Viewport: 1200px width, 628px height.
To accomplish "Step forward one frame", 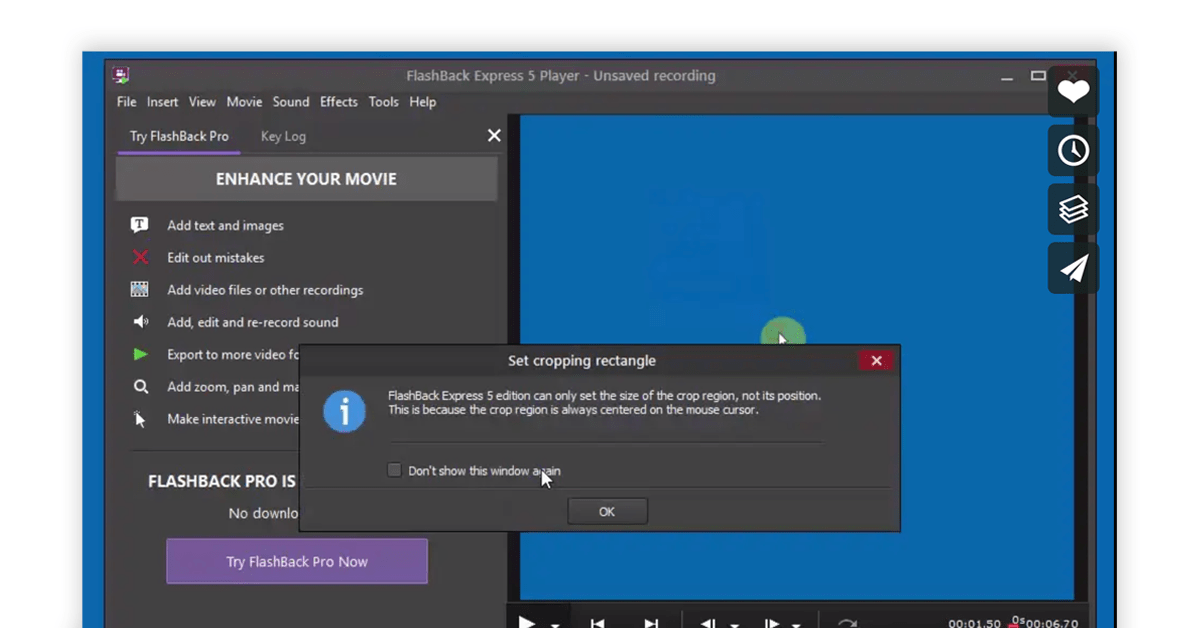I will point(771,622).
